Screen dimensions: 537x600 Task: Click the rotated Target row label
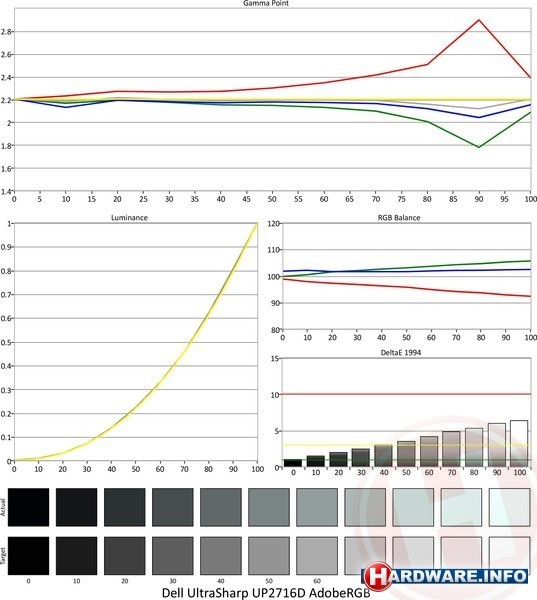click(3, 556)
